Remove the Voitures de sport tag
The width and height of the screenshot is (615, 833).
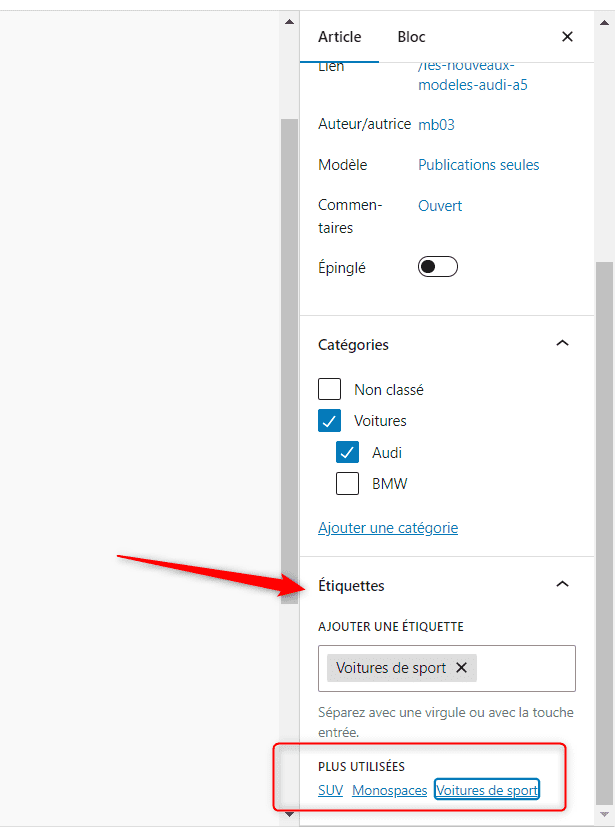462,668
